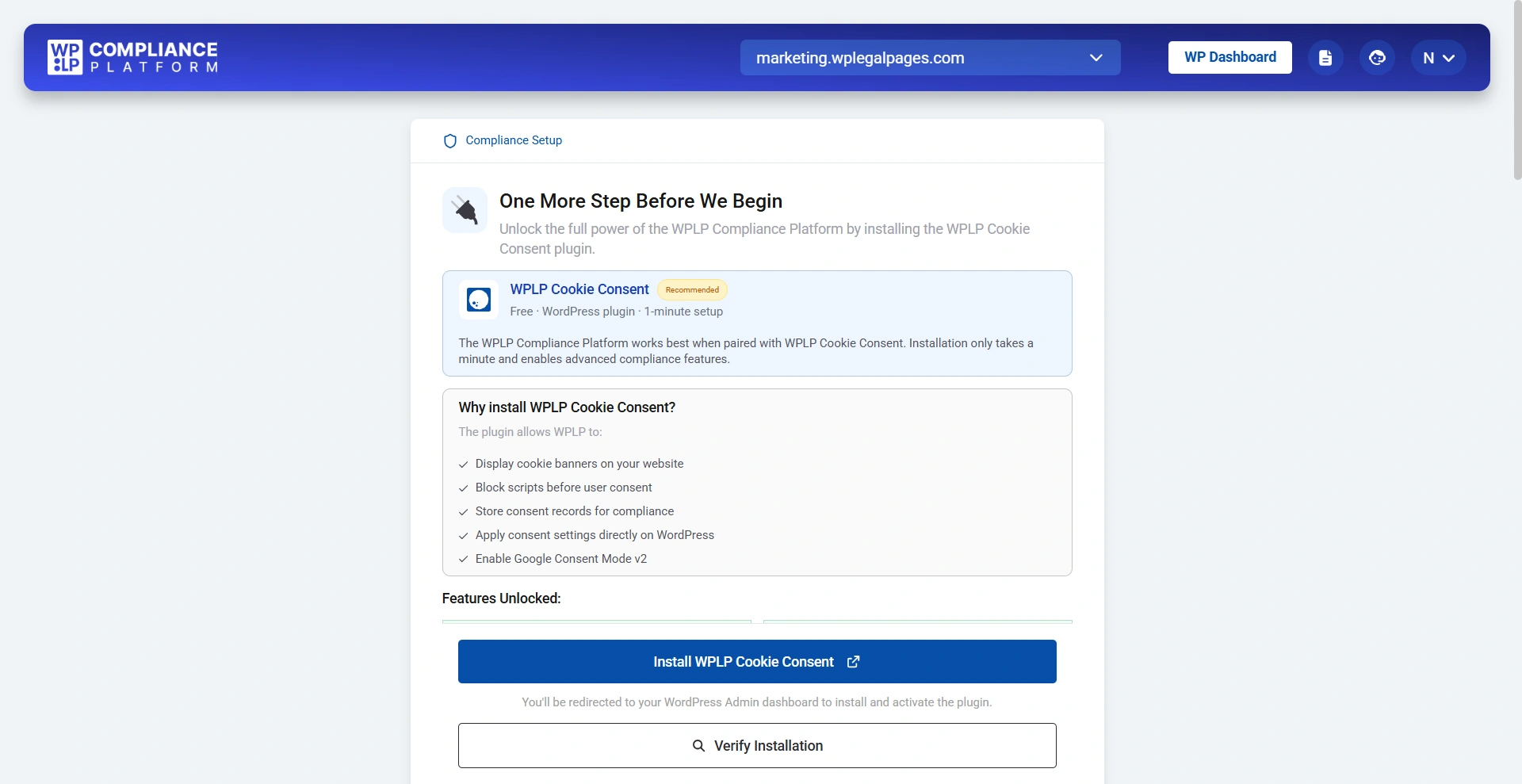Screen dimensions: 1522x784
Task: Click 'Free · WordPress plugin · 1-minute setup' text
Action: 617,312
